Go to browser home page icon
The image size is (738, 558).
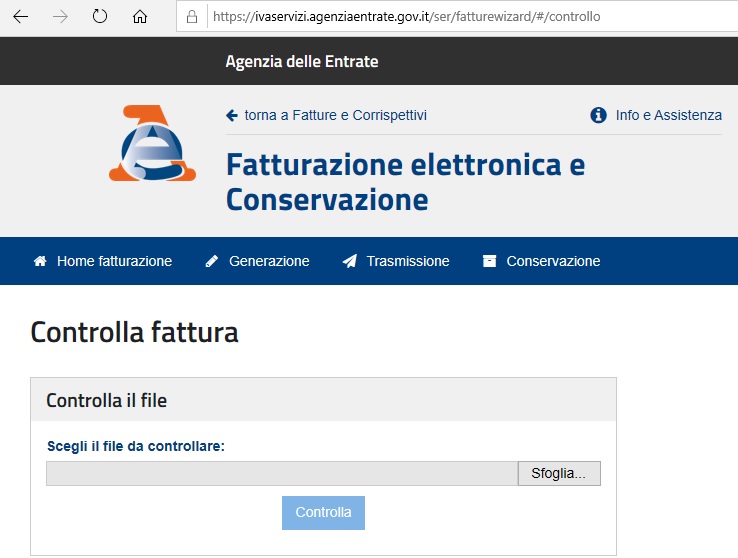(140, 16)
